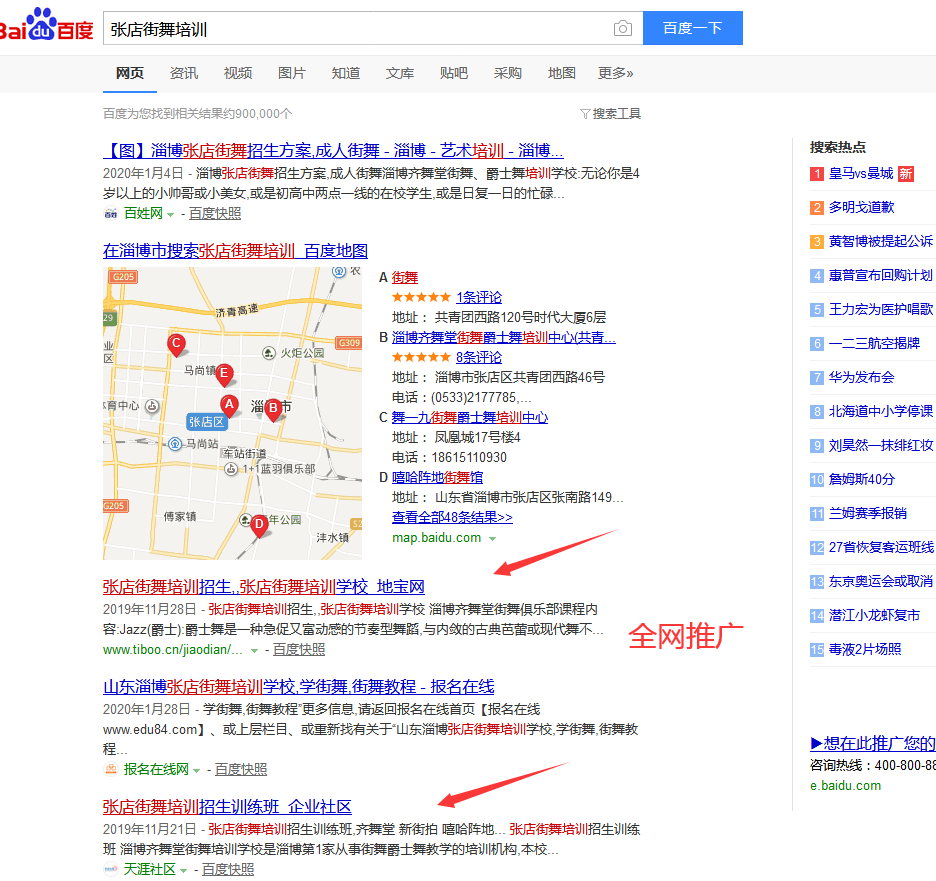Select map marker C
Viewport: 936px width, 881px height.
[x=176, y=346]
